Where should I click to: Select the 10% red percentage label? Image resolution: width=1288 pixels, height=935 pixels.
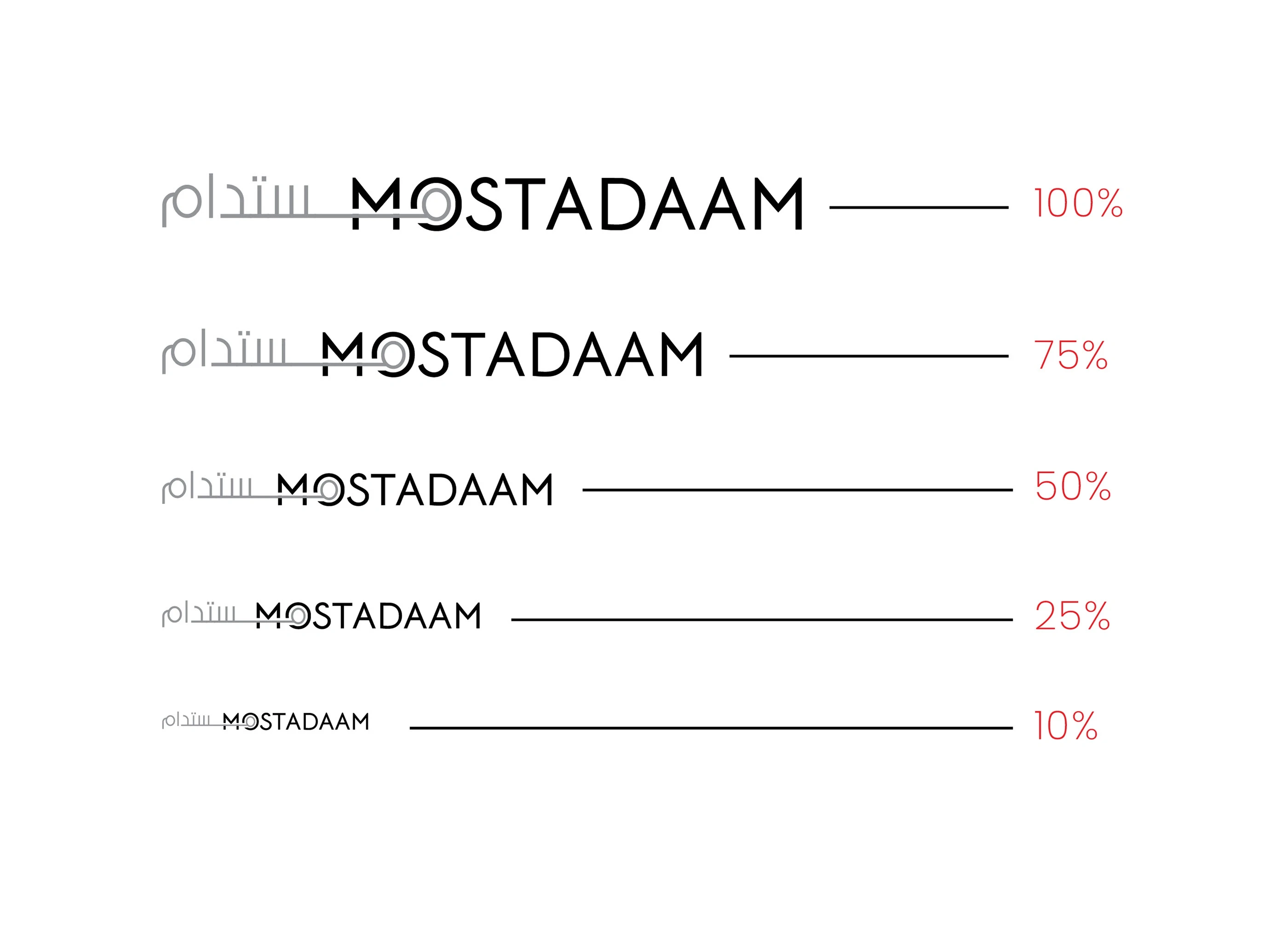(1065, 726)
